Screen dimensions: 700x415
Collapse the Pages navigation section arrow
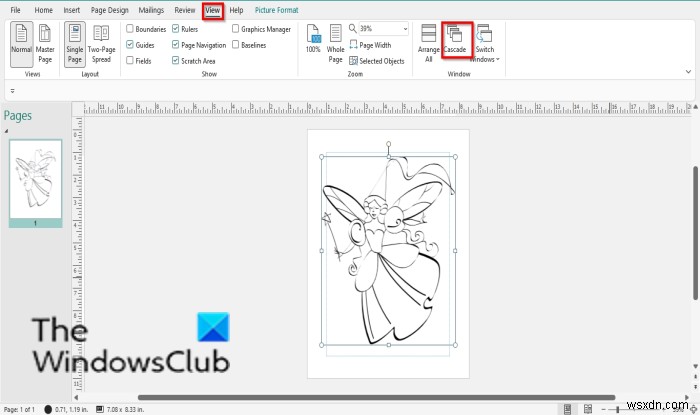[6, 131]
